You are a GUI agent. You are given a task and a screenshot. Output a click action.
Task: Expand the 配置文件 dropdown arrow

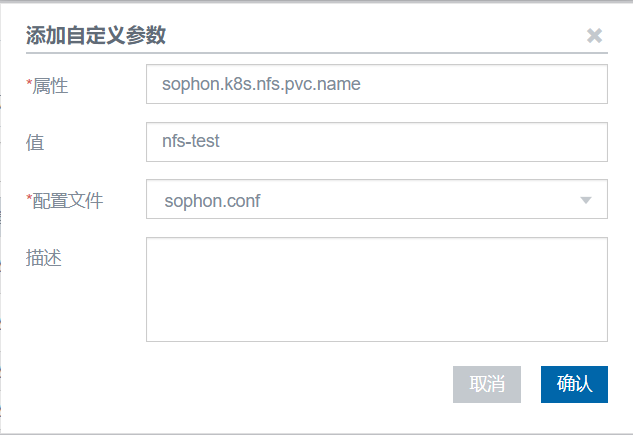point(586,200)
